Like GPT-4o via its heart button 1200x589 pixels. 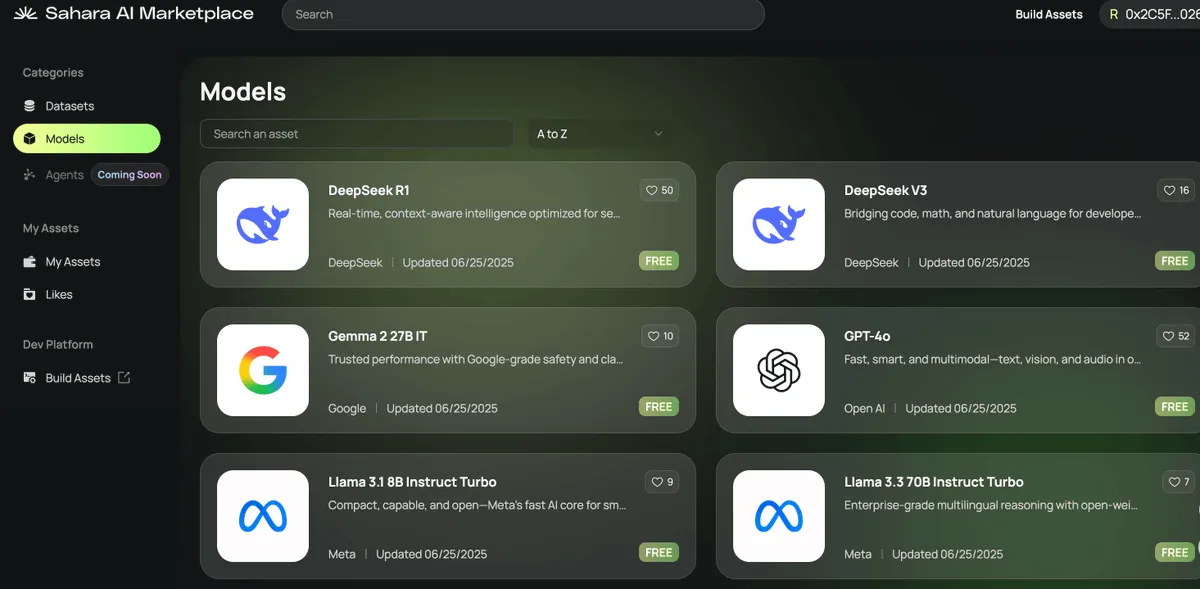click(x=1176, y=336)
